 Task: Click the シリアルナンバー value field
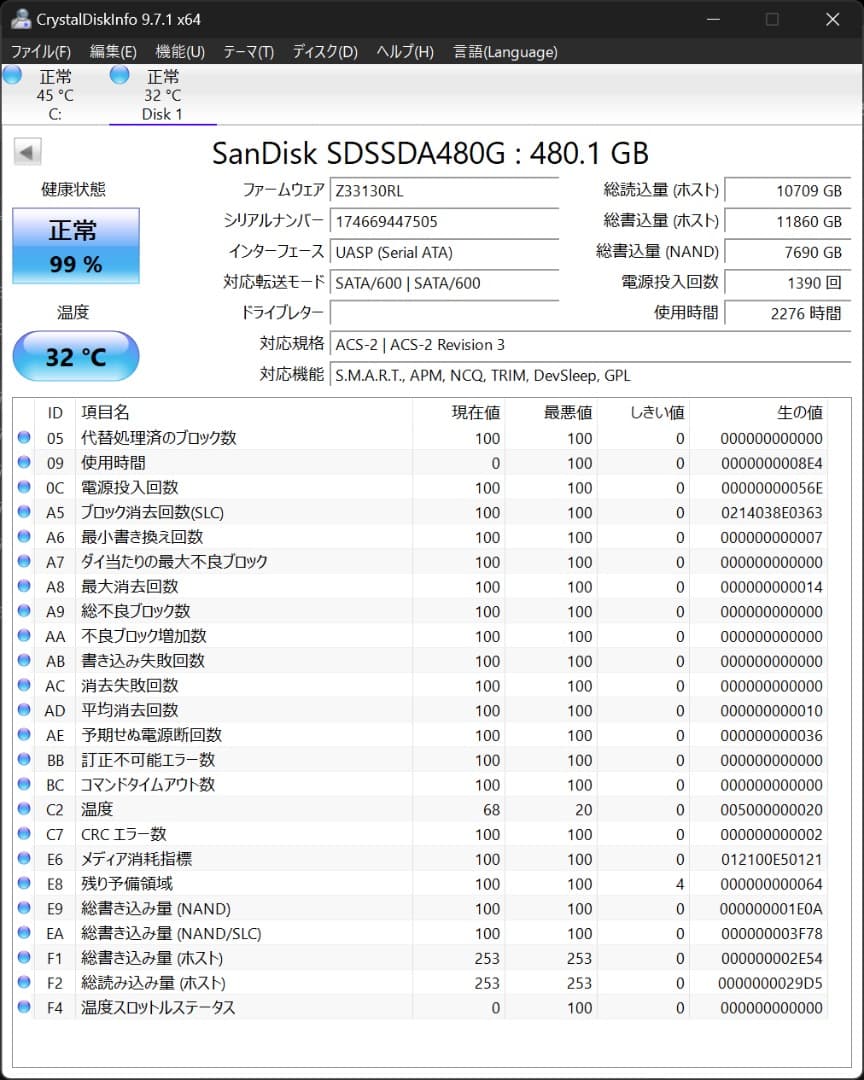443,221
